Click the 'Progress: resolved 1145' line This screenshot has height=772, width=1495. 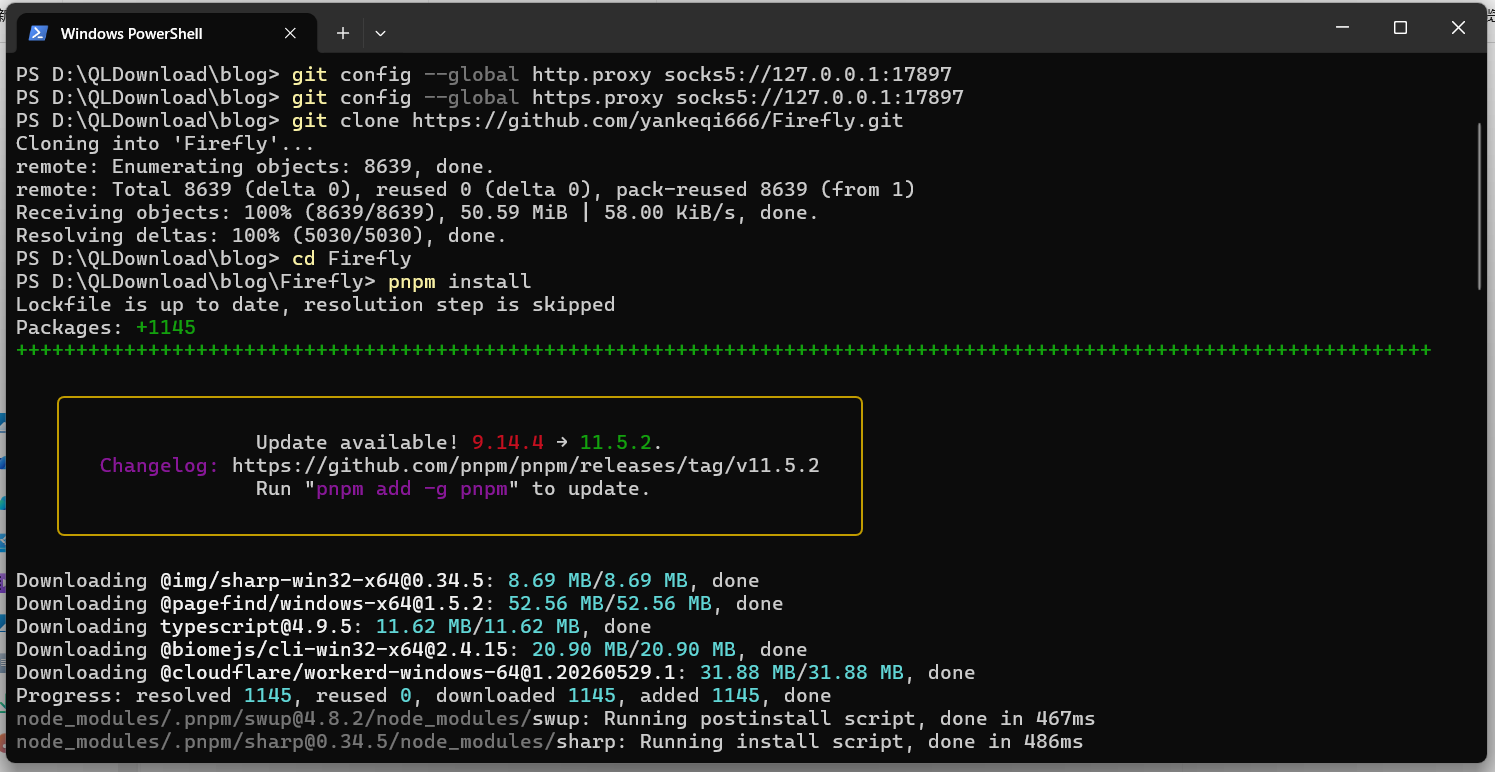click(424, 696)
